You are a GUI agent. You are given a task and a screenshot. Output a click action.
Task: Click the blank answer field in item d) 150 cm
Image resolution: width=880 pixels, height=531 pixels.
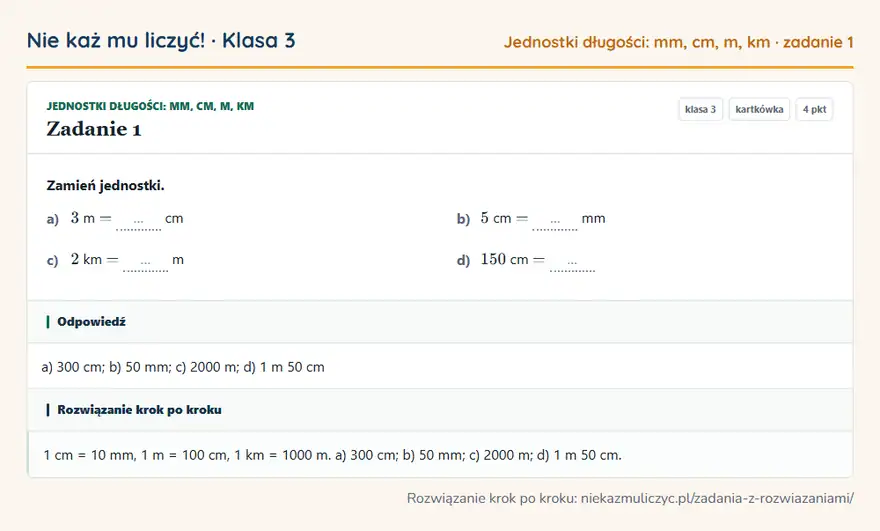click(x=572, y=262)
